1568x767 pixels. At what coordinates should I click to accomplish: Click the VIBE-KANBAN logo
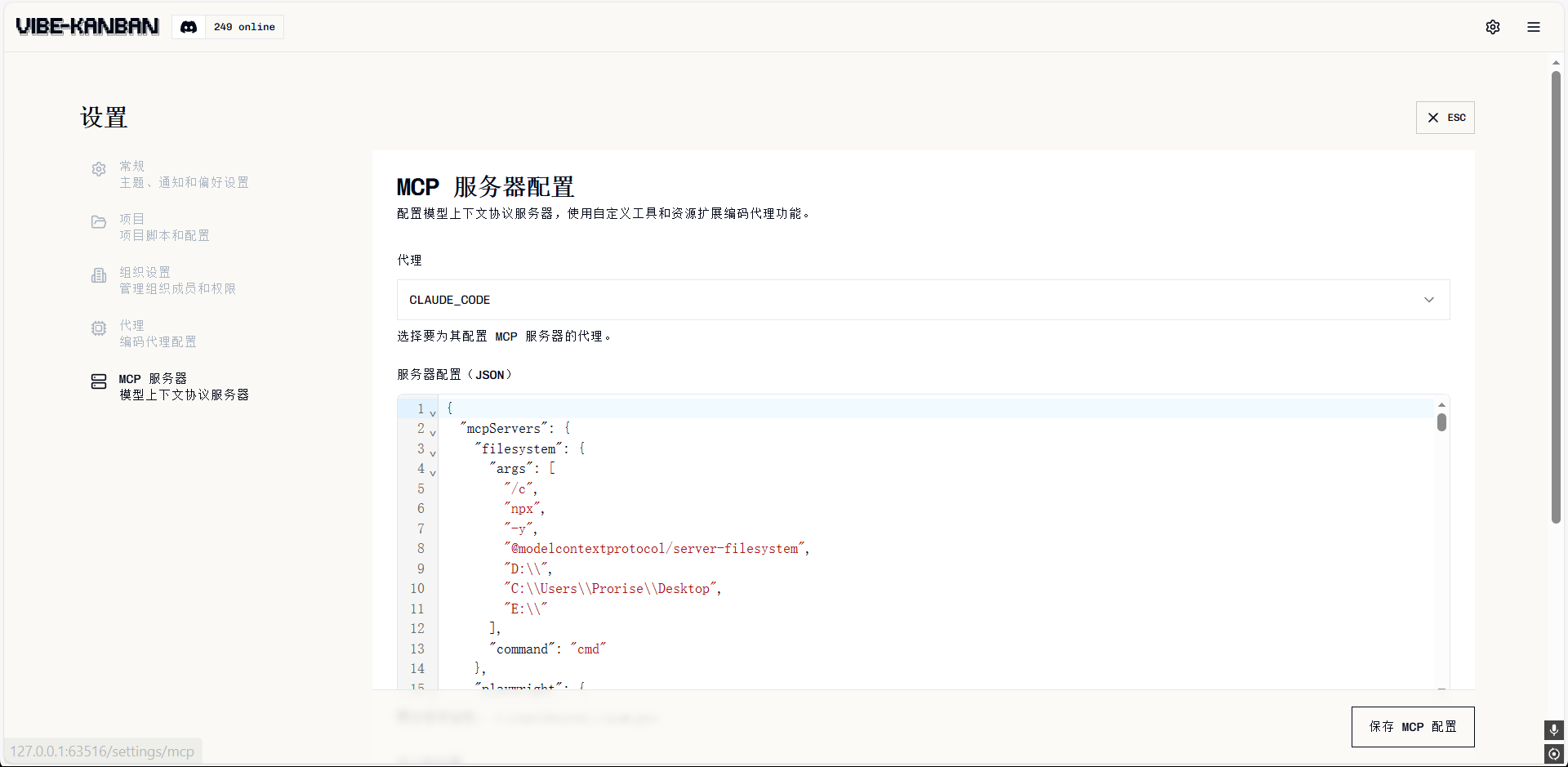pyautogui.click(x=87, y=27)
